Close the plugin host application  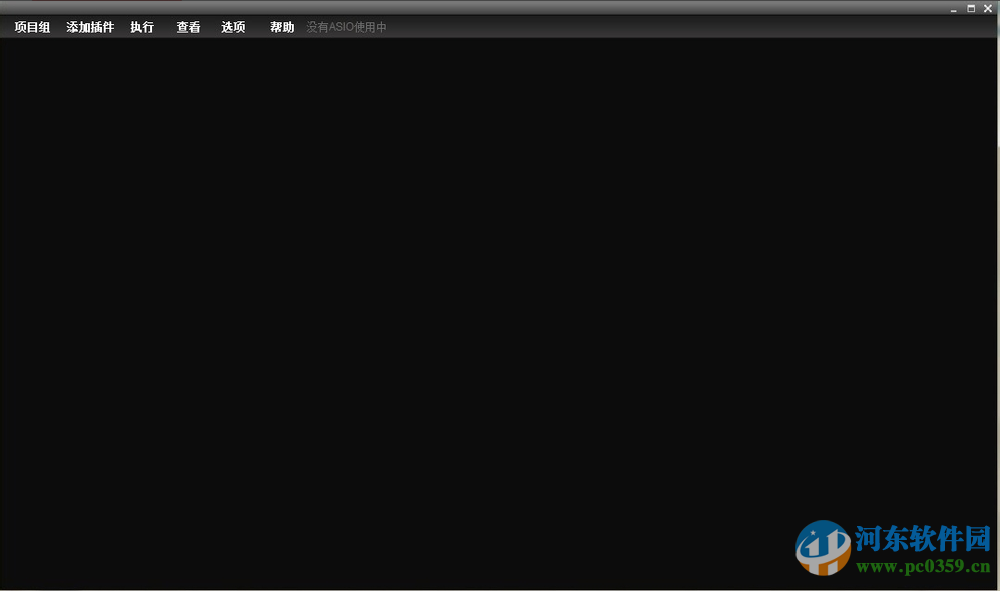988,8
